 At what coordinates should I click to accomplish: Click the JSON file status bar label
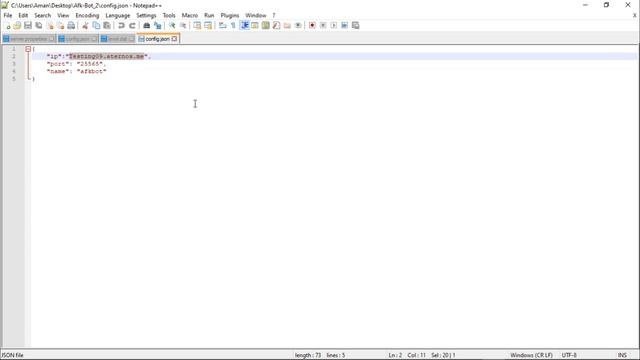pos(12,356)
